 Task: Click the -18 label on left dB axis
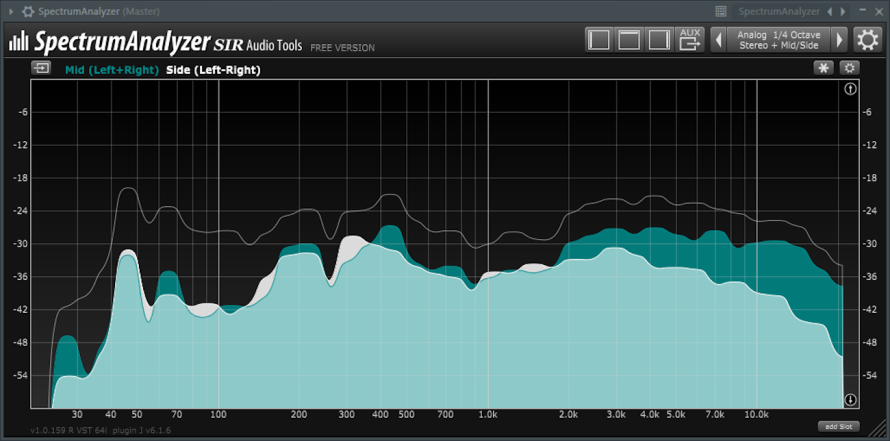point(21,178)
